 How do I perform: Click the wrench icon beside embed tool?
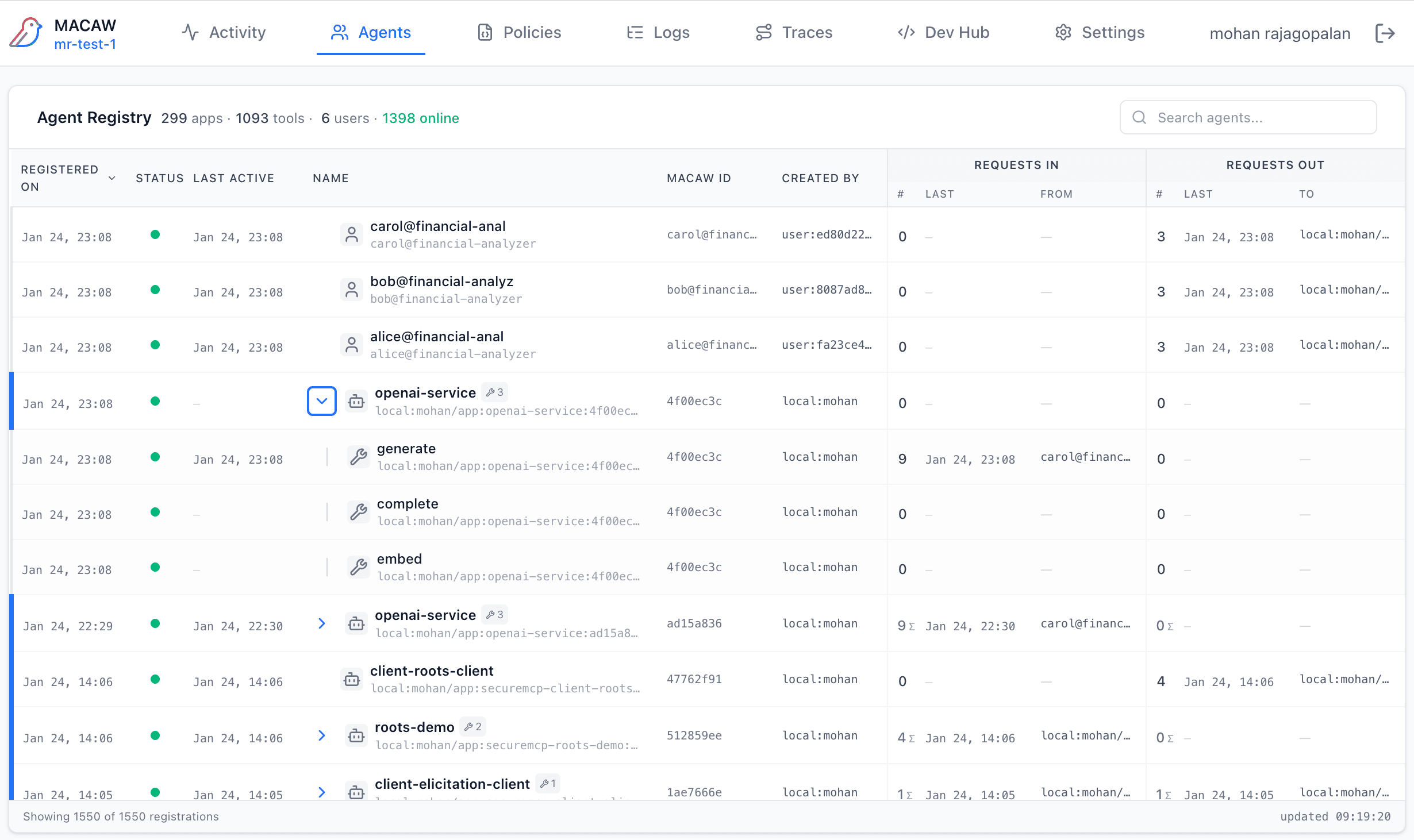359,567
